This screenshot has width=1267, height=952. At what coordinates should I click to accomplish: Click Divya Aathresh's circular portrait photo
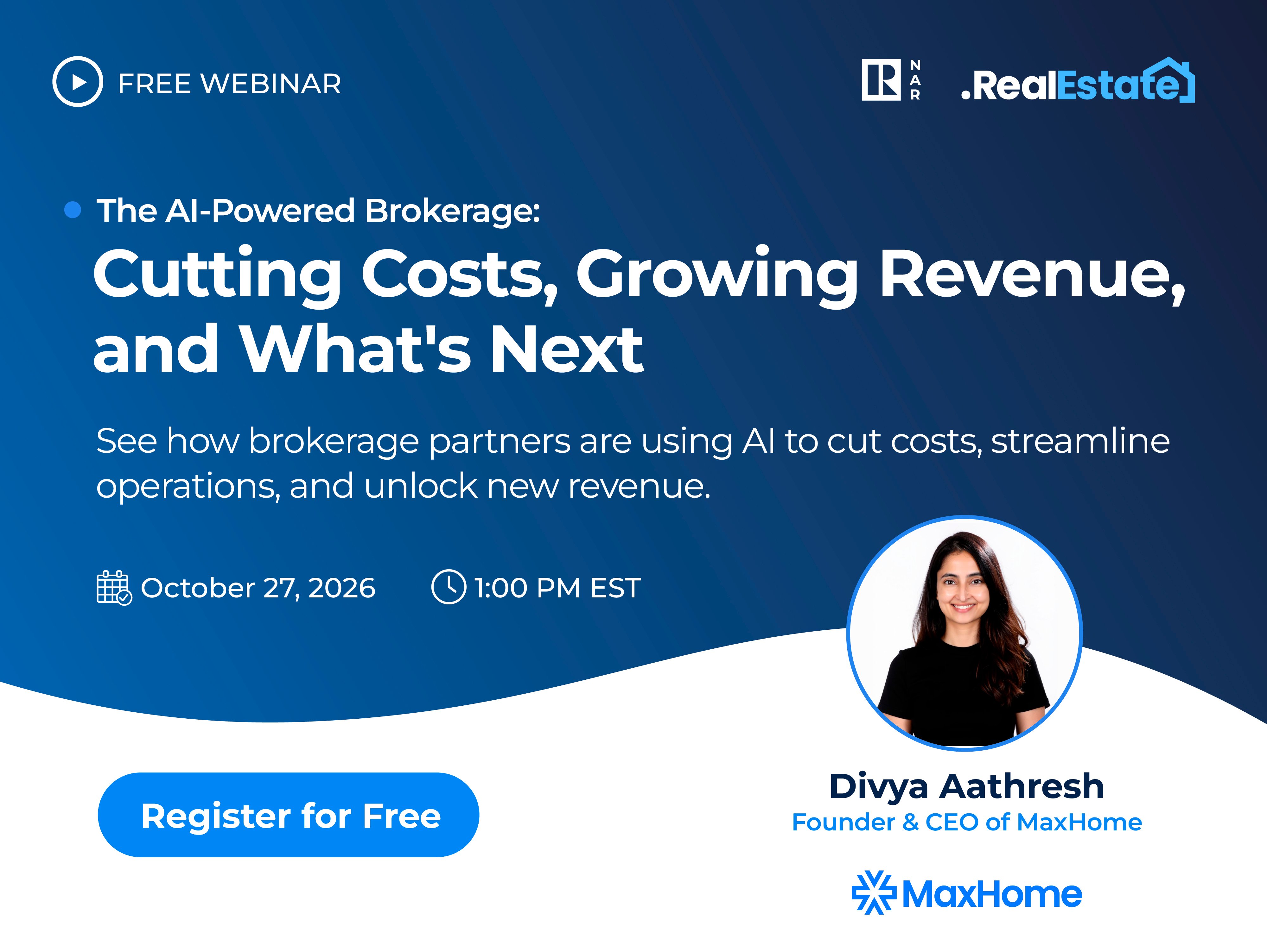(965, 634)
